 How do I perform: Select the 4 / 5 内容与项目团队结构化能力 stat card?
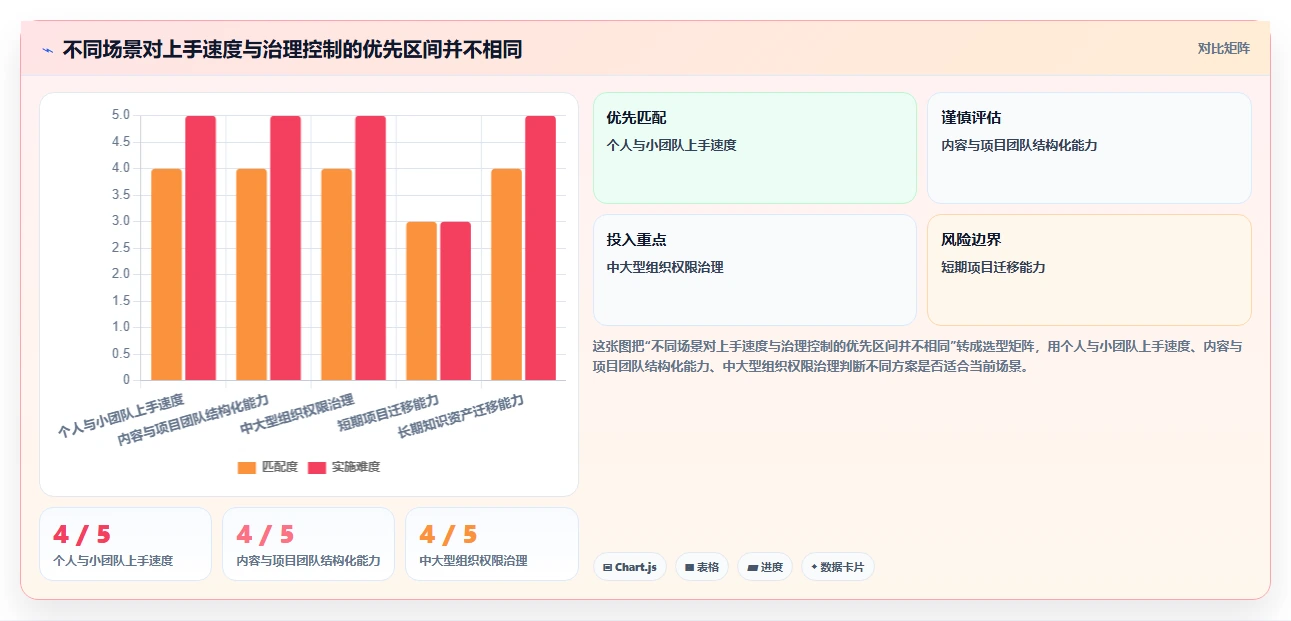pyautogui.click(x=308, y=544)
